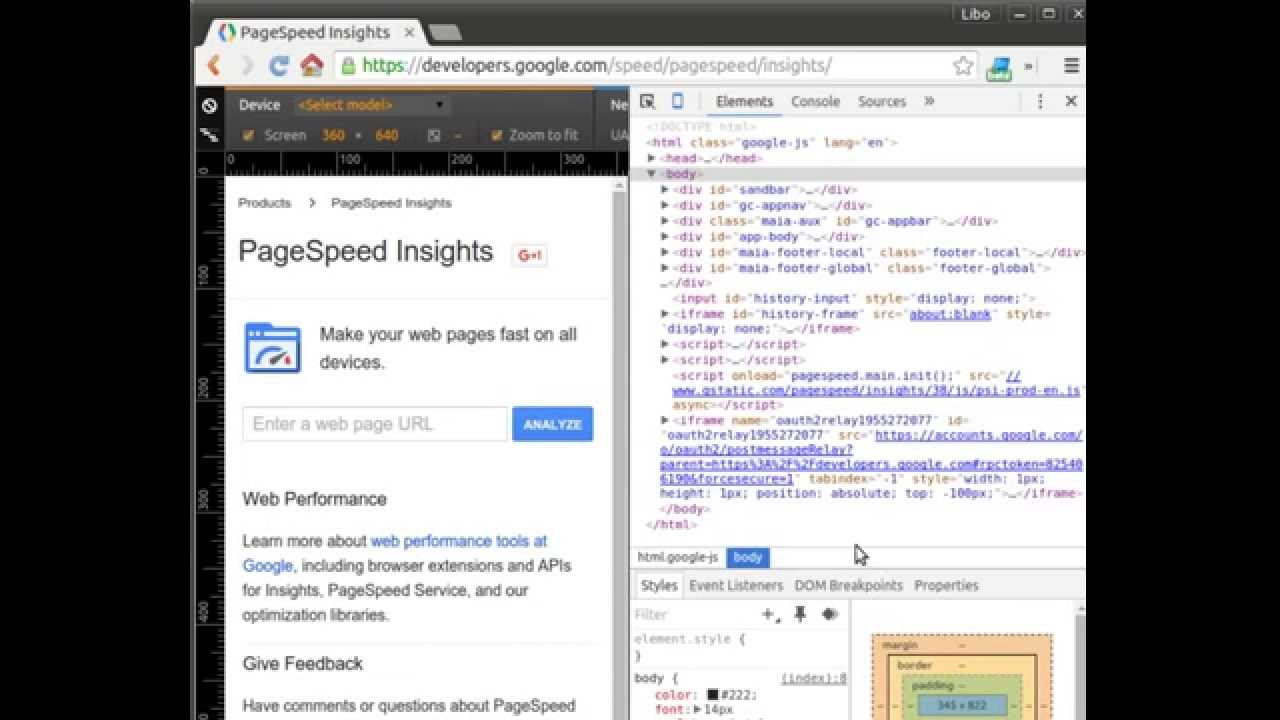1280x720 pixels.
Task: Reset all device emulation overrides
Action: click(x=209, y=105)
